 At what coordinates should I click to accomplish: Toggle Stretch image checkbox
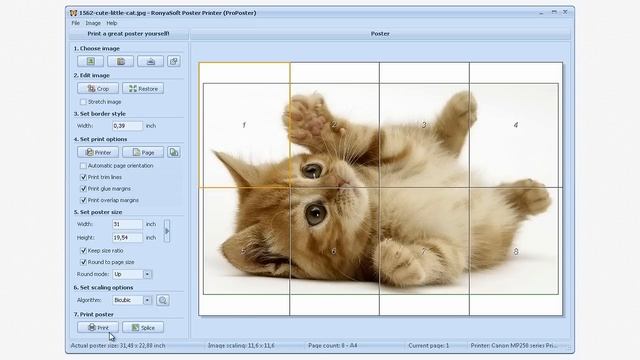tap(83, 102)
